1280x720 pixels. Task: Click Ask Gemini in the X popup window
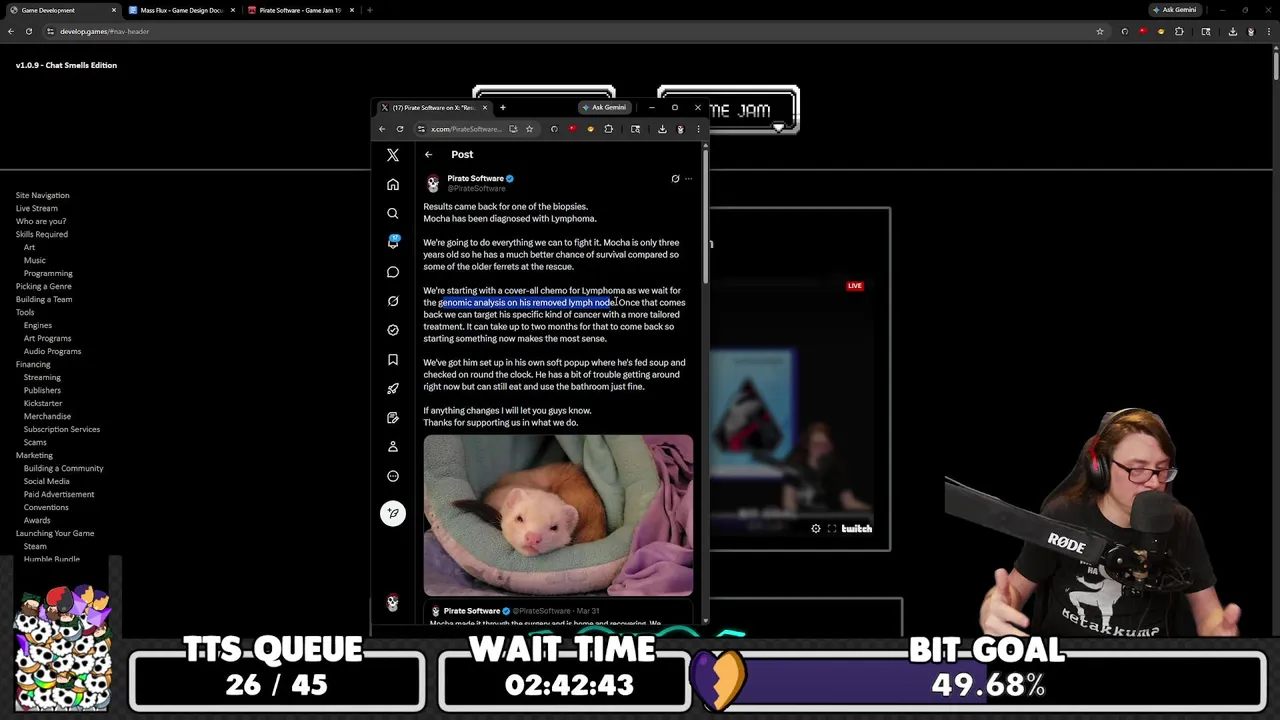(x=604, y=107)
